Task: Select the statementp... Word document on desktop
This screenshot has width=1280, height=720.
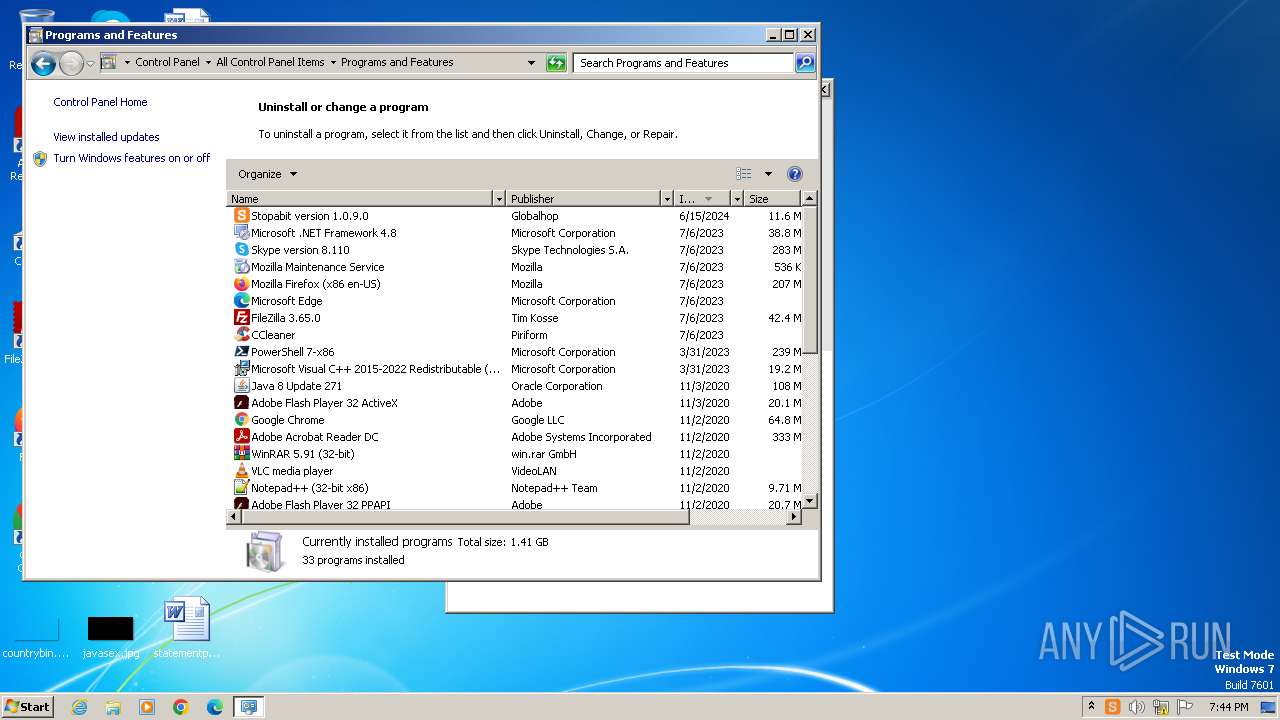Action: coord(187,629)
